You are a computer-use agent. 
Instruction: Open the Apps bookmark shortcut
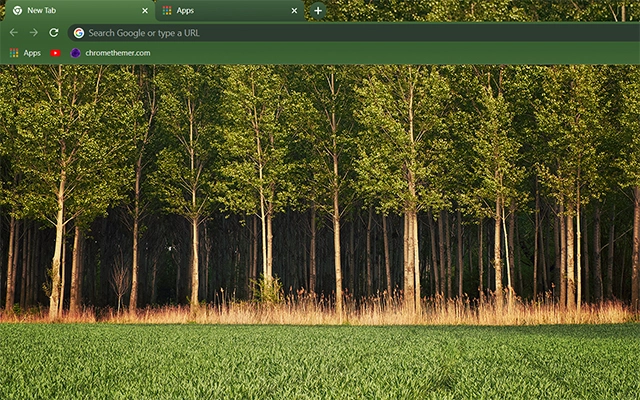pyautogui.click(x=25, y=53)
